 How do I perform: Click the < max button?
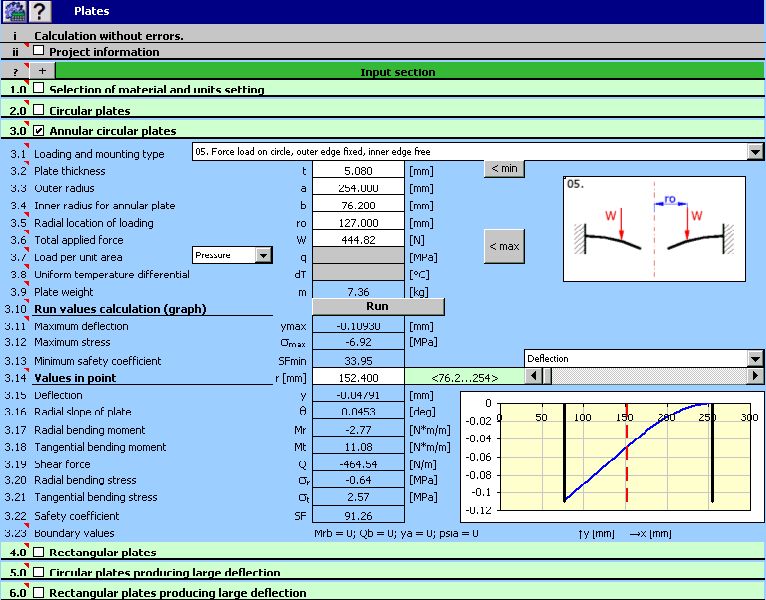(503, 246)
